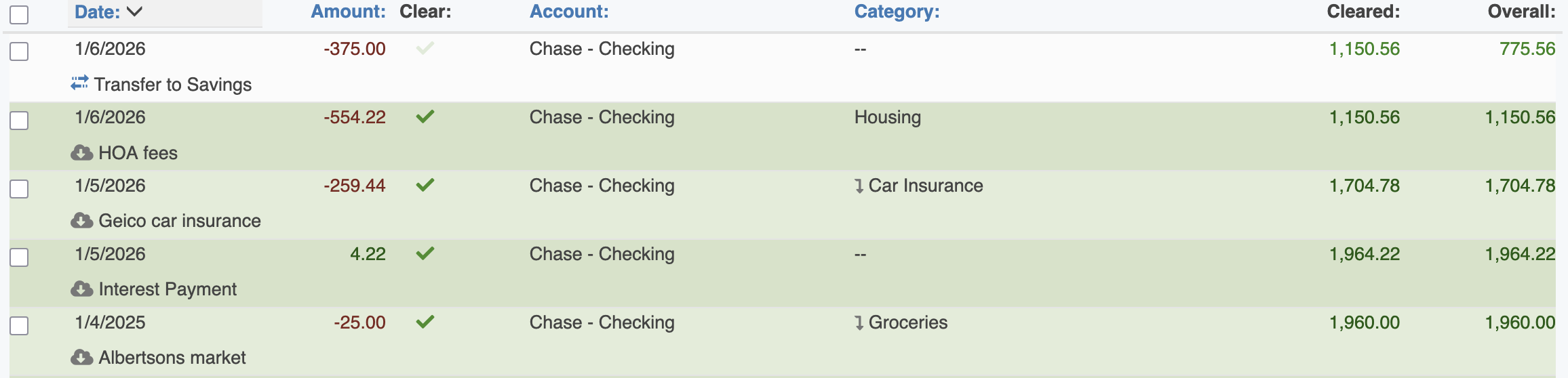Screen dimensions: 1568x378
Task: Click the cloud icon next to Interest Payment
Action: pos(82,289)
